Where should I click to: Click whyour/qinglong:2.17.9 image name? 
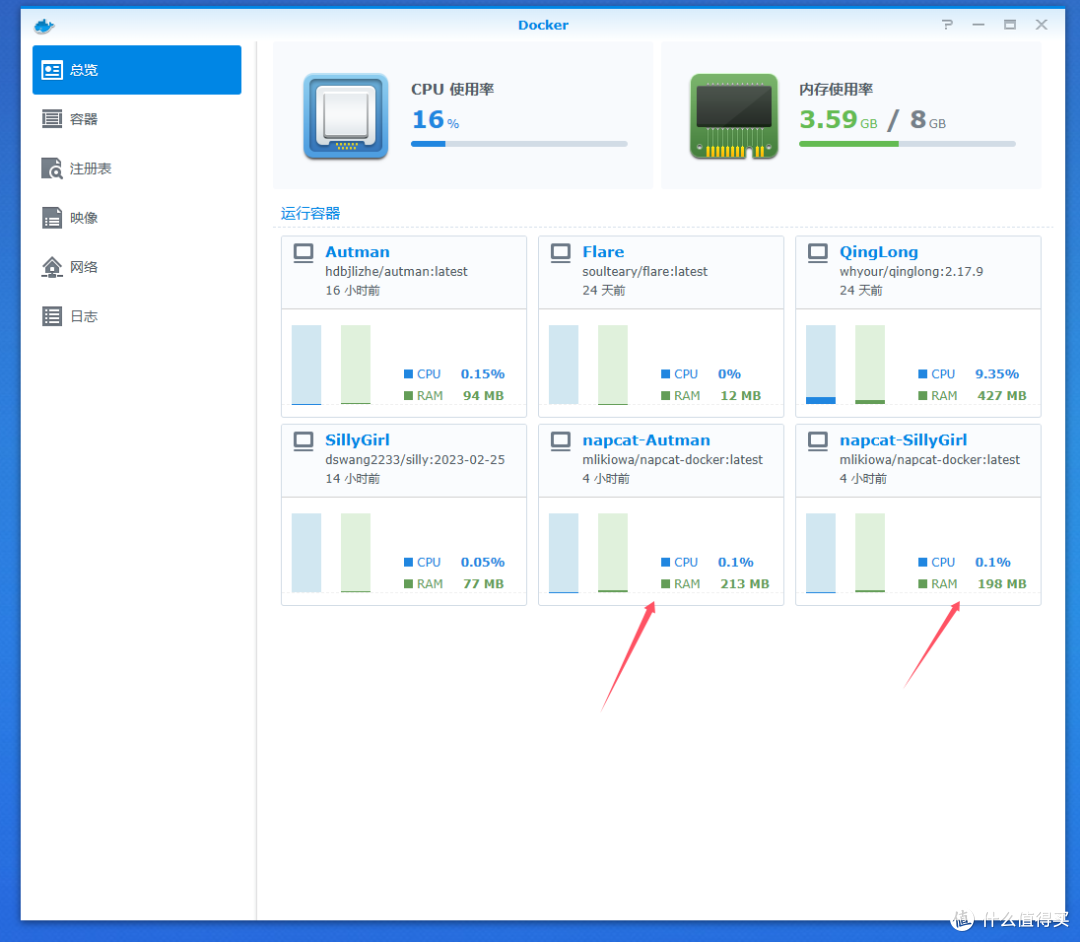(911, 272)
